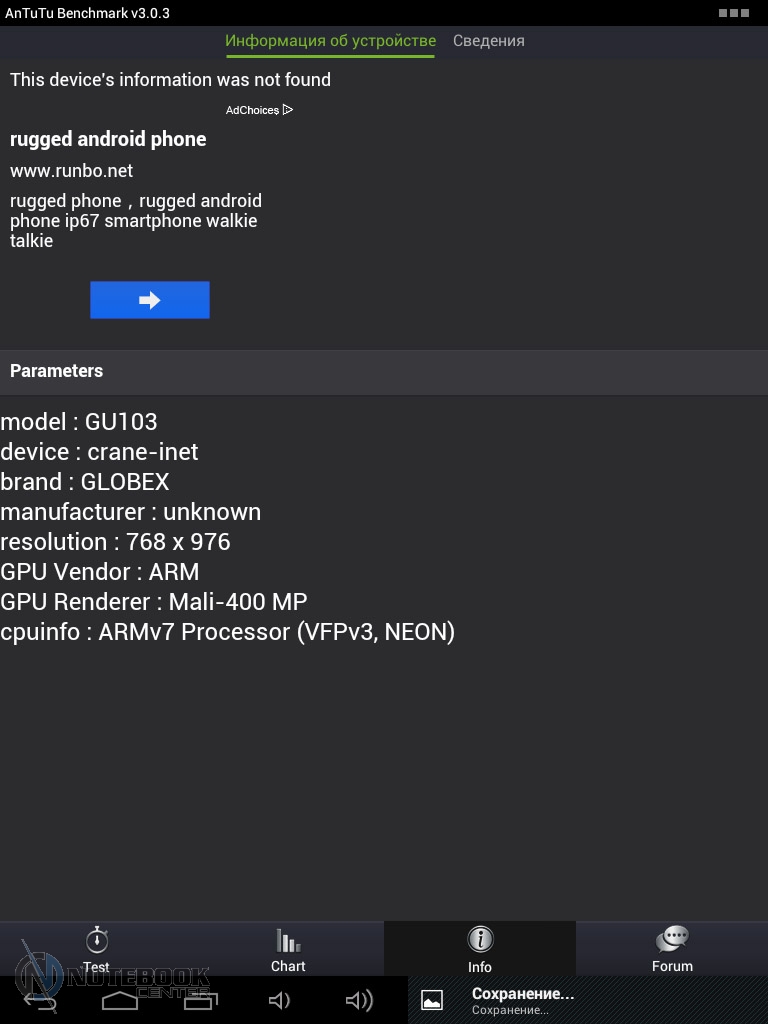Screen dimensions: 768x1024
Task: Open the Сохранение notification
Action: [523, 1000]
